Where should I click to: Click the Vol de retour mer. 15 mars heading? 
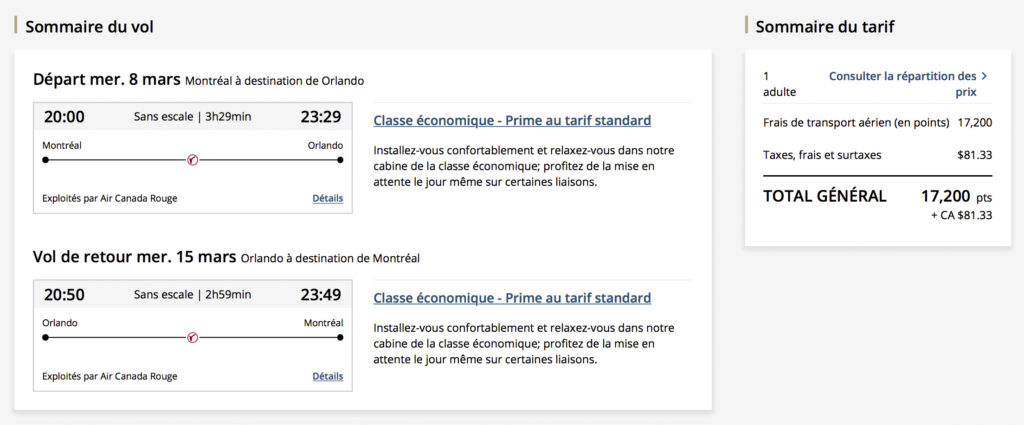[134, 257]
